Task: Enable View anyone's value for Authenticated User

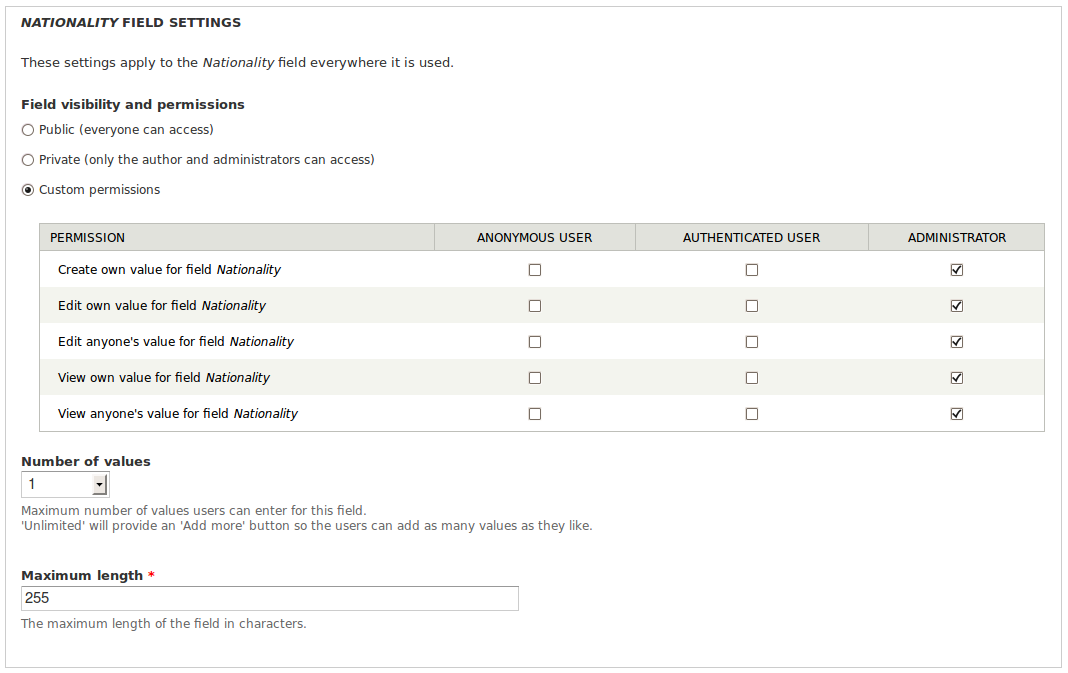Action: pos(752,414)
